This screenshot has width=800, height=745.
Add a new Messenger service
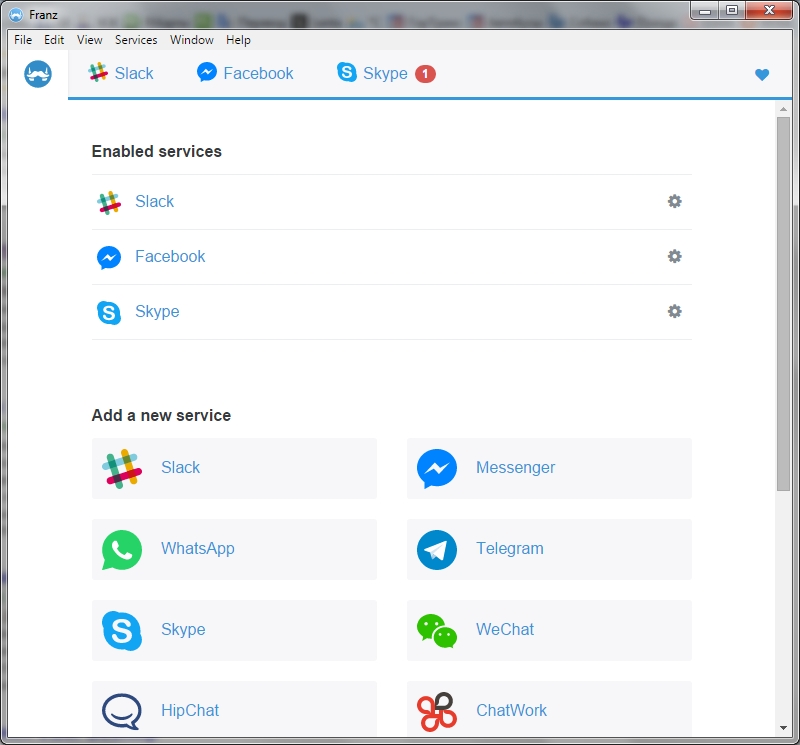tap(549, 468)
